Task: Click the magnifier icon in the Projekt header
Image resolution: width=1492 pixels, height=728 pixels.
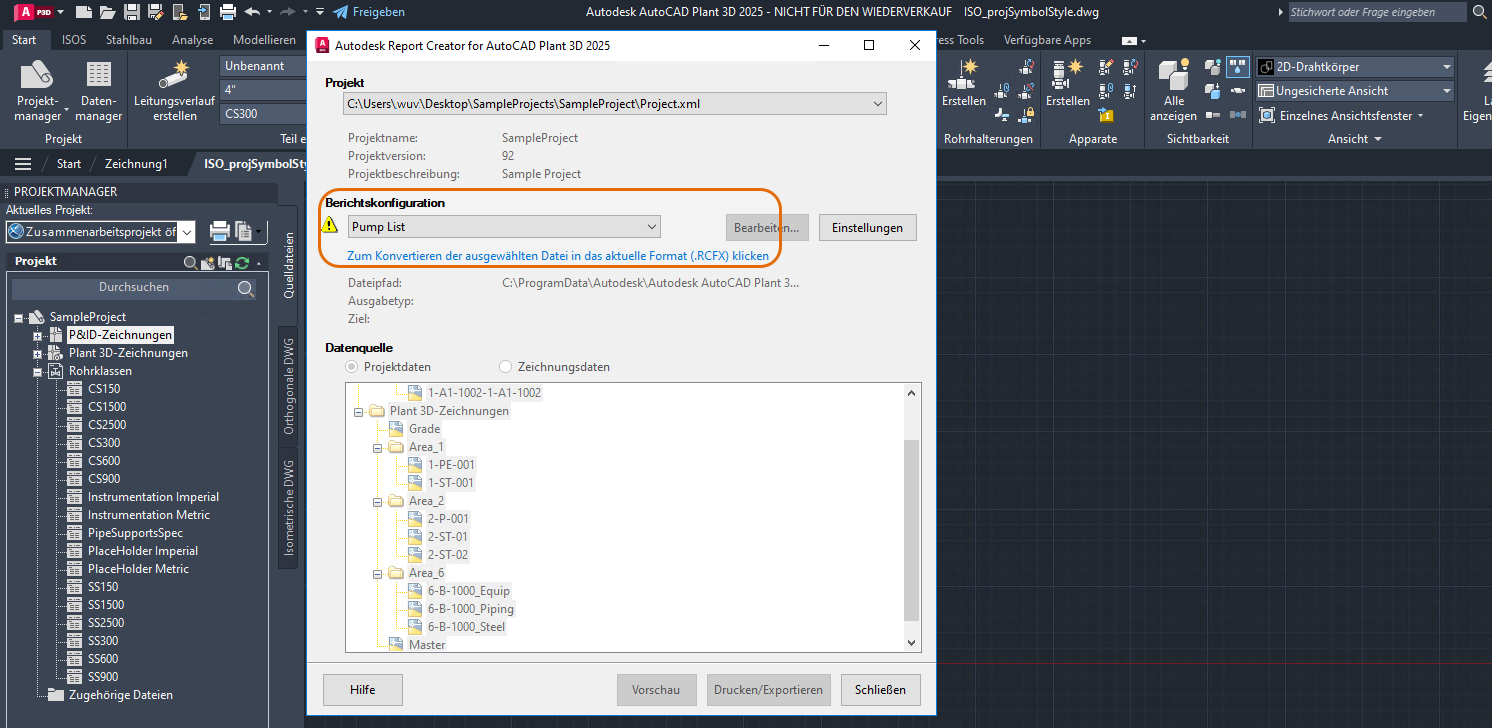Action: click(191, 263)
